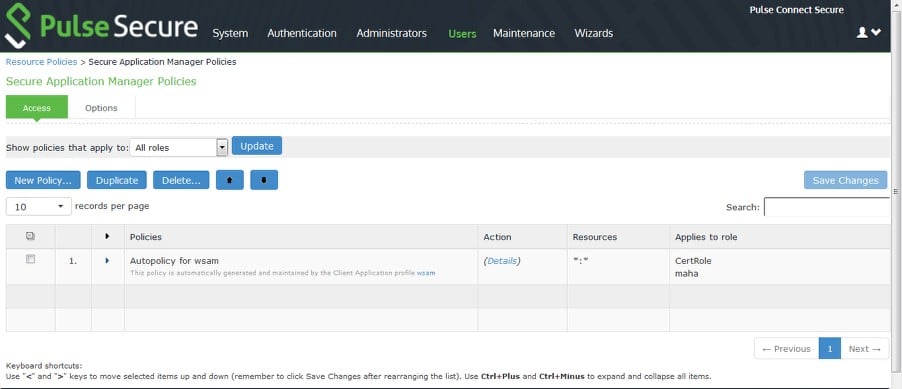The width and height of the screenshot is (902, 389).
Task: Click the Pulse Connect Secure product label
Action: 797,10
